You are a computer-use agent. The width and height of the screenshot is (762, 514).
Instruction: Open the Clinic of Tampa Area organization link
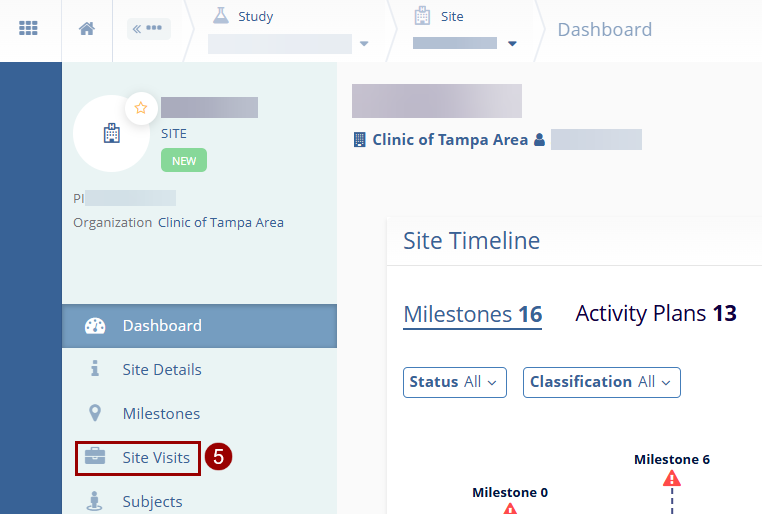[220, 222]
